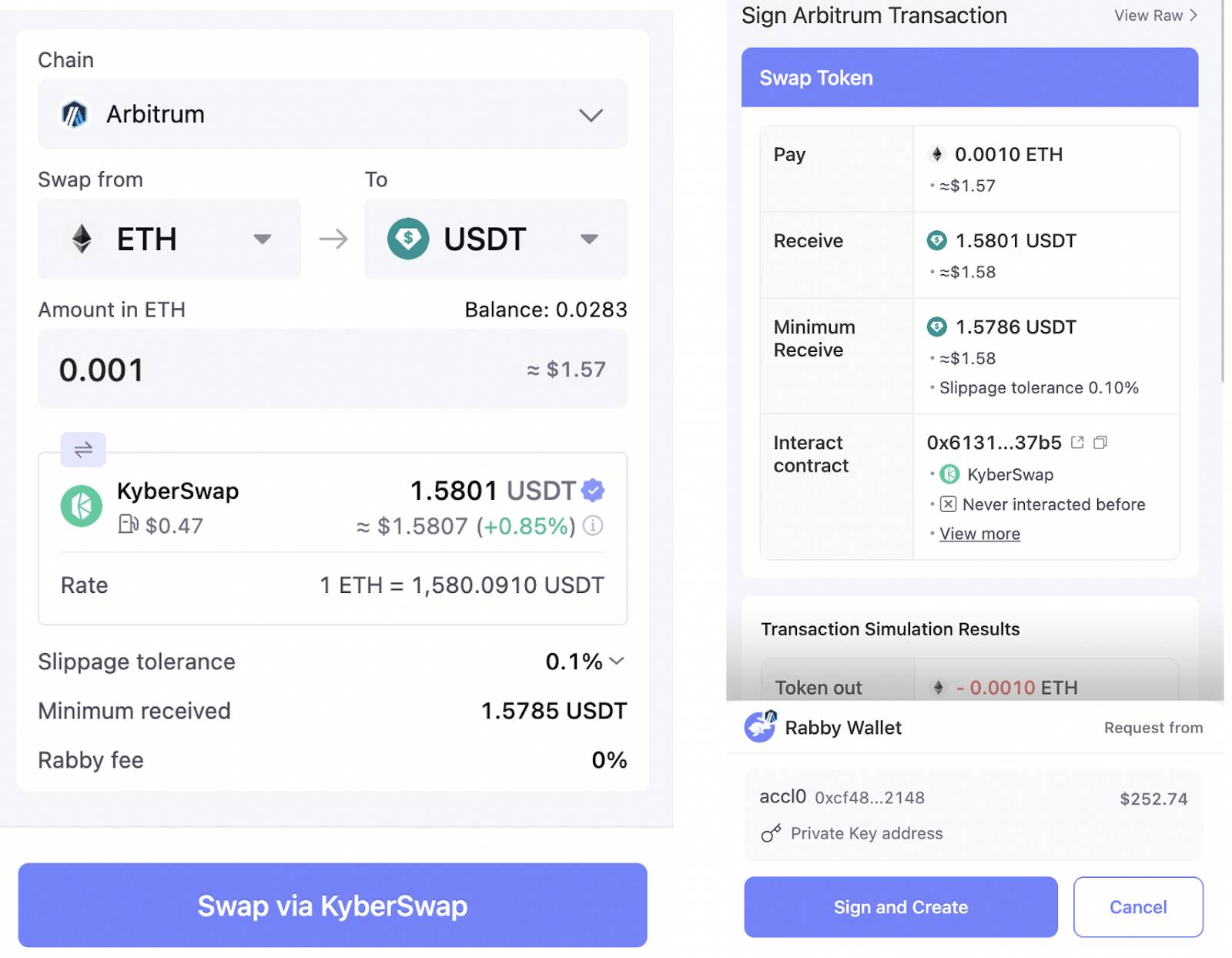Click the acclO 0xcf48...2148 account row
This screenshot has width=1232, height=958.
[x=973, y=815]
